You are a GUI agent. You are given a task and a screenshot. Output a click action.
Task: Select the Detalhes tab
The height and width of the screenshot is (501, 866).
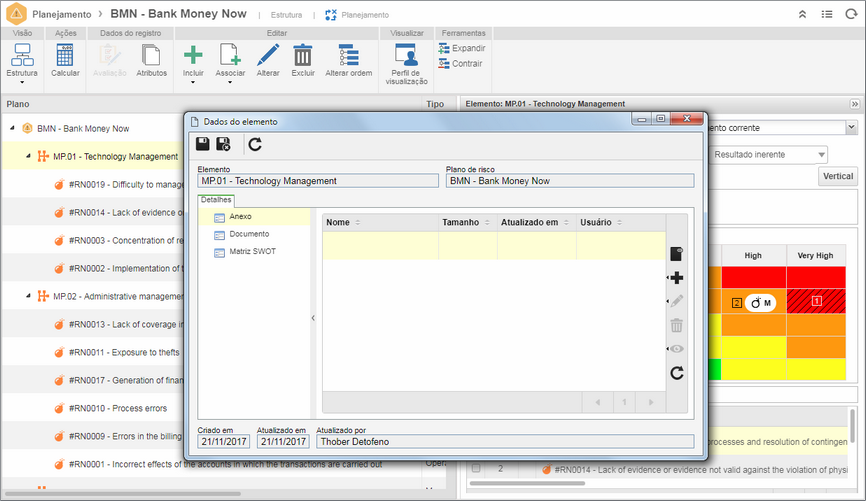[x=216, y=200]
